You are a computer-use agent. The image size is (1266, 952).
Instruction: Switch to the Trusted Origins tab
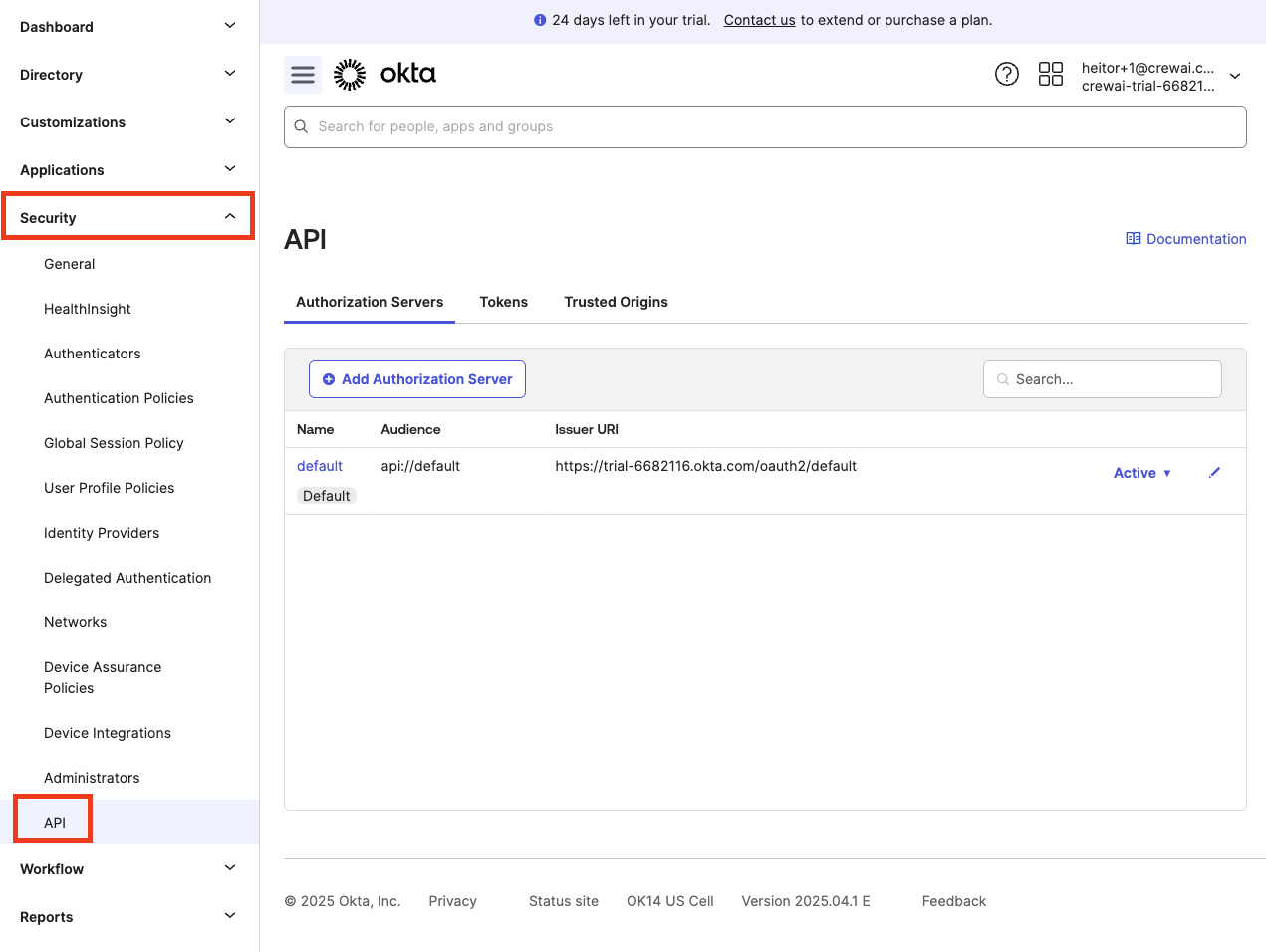(616, 302)
